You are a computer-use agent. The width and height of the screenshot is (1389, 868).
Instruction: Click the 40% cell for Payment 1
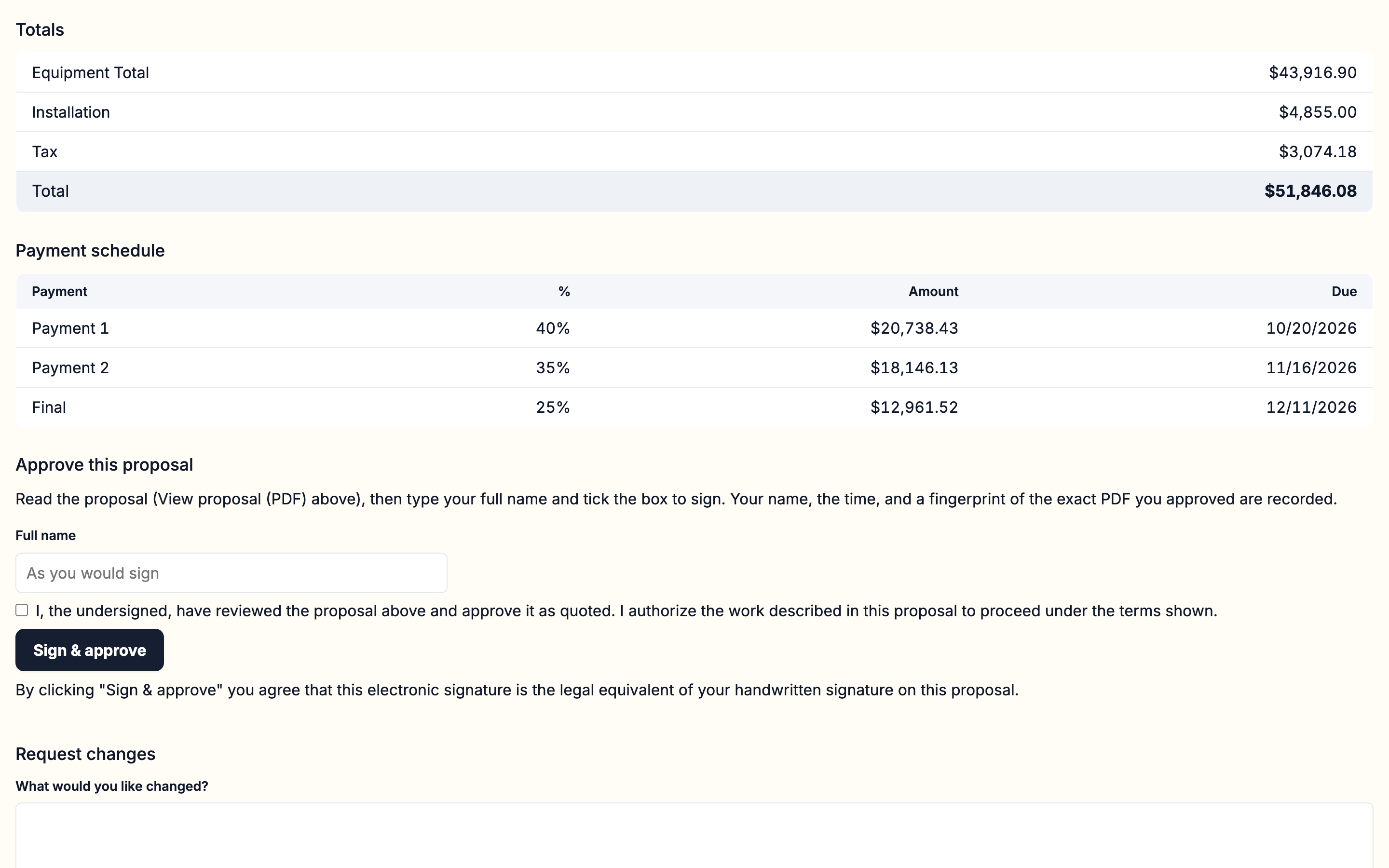tap(553, 328)
